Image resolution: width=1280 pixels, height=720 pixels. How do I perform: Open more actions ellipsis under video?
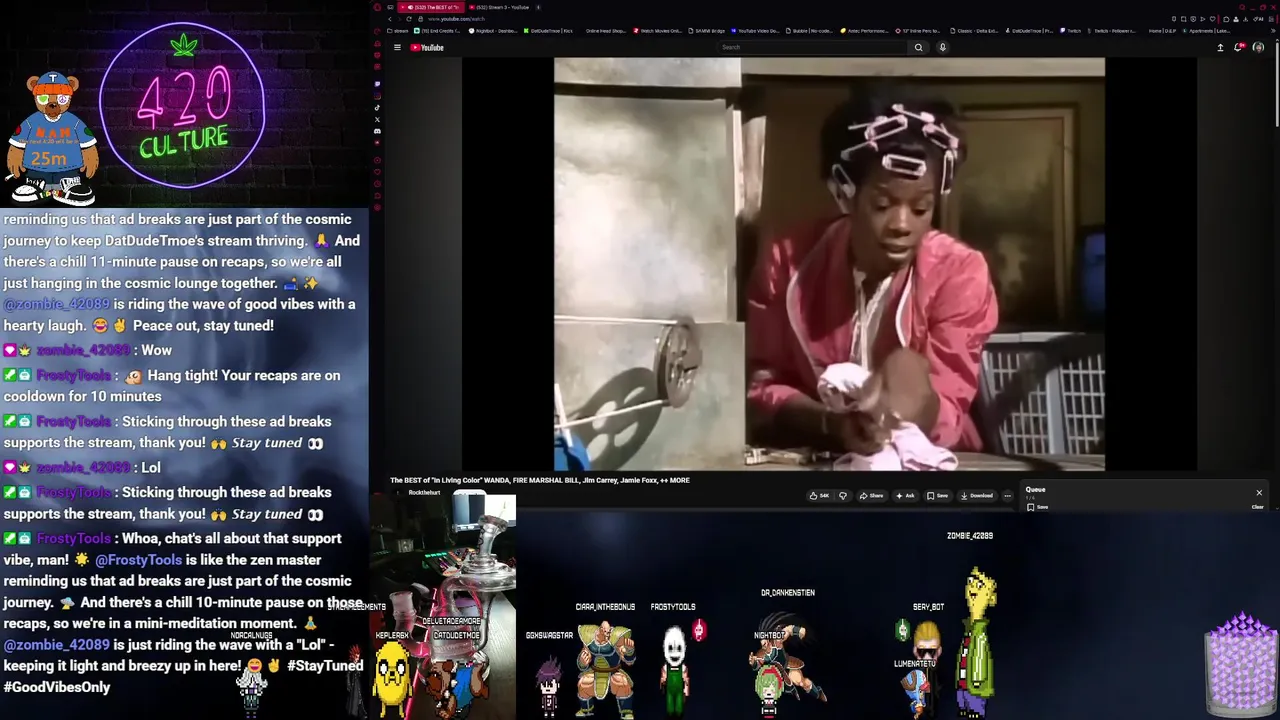point(1007,495)
